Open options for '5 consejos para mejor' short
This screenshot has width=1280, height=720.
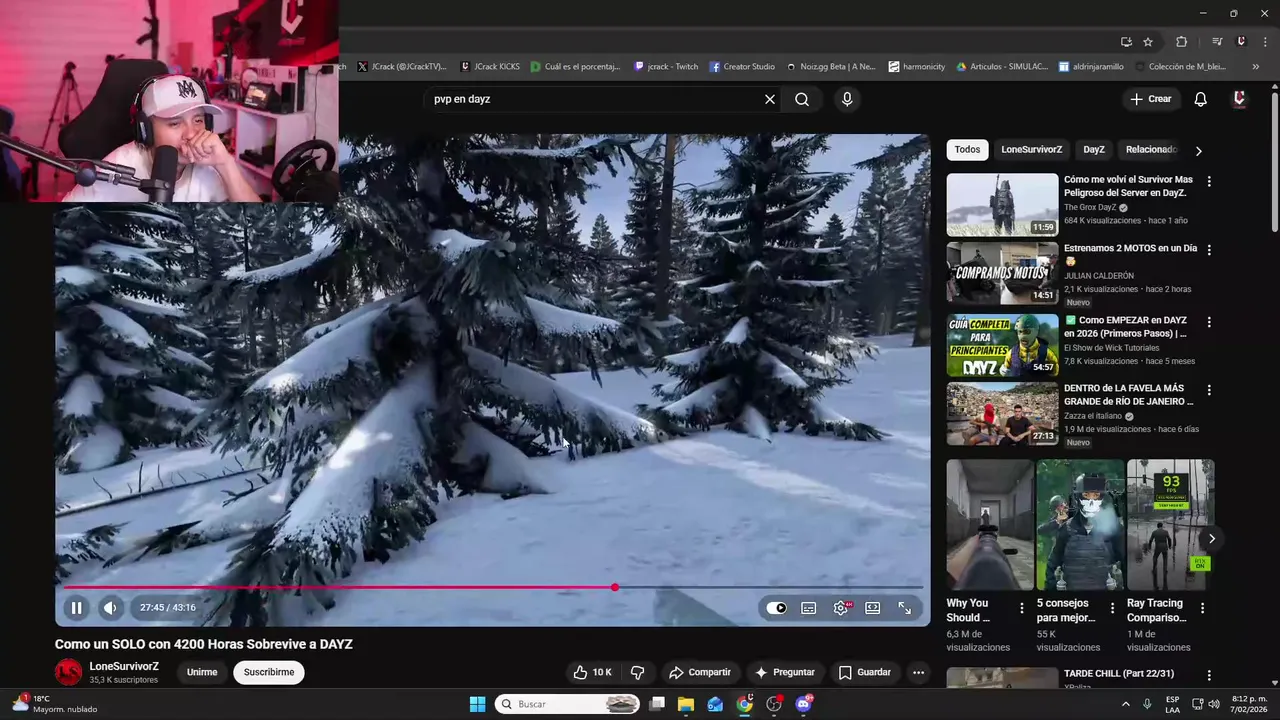tap(1112, 608)
